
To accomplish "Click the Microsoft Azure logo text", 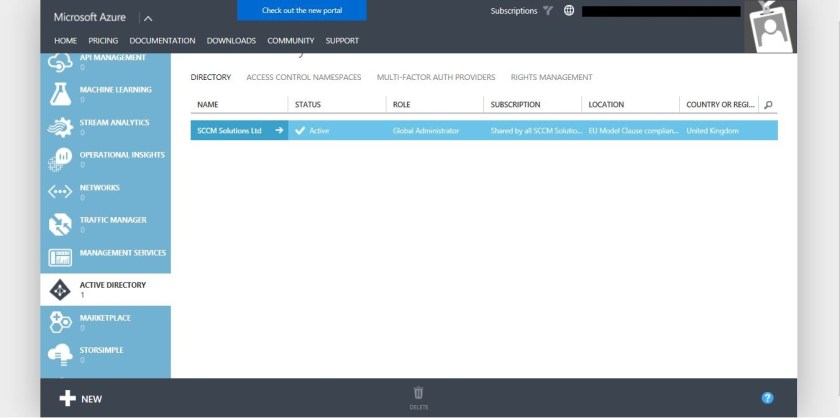I will coord(90,17).
